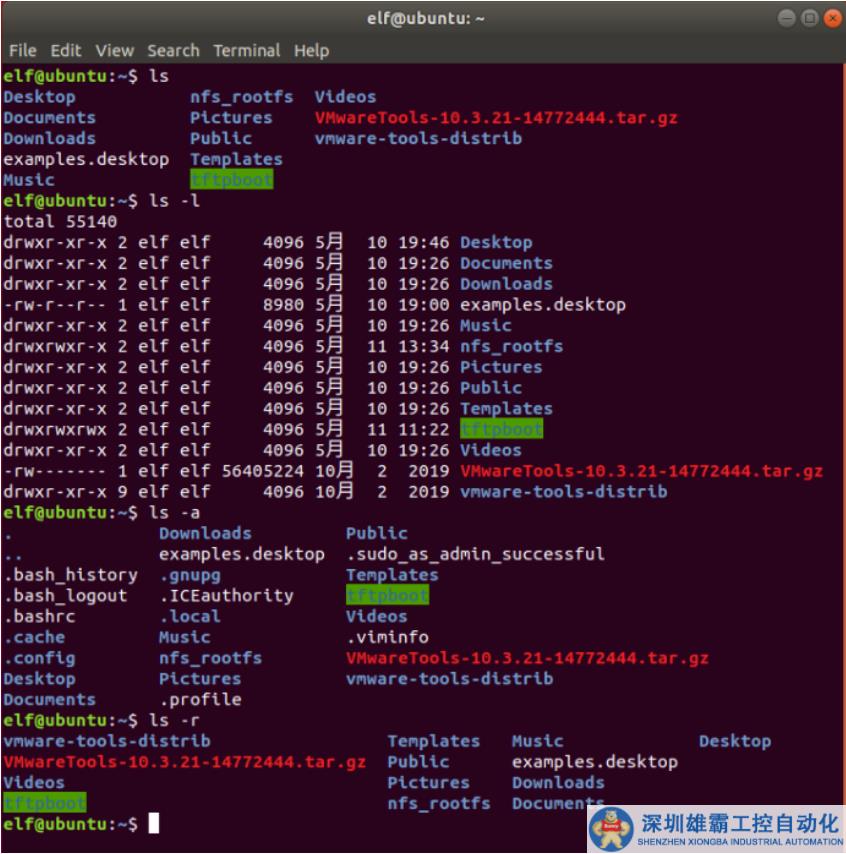Viewport: 846px width, 854px height.
Task: Open the File menu
Action: pyautogui.click(x=22, y=50)
